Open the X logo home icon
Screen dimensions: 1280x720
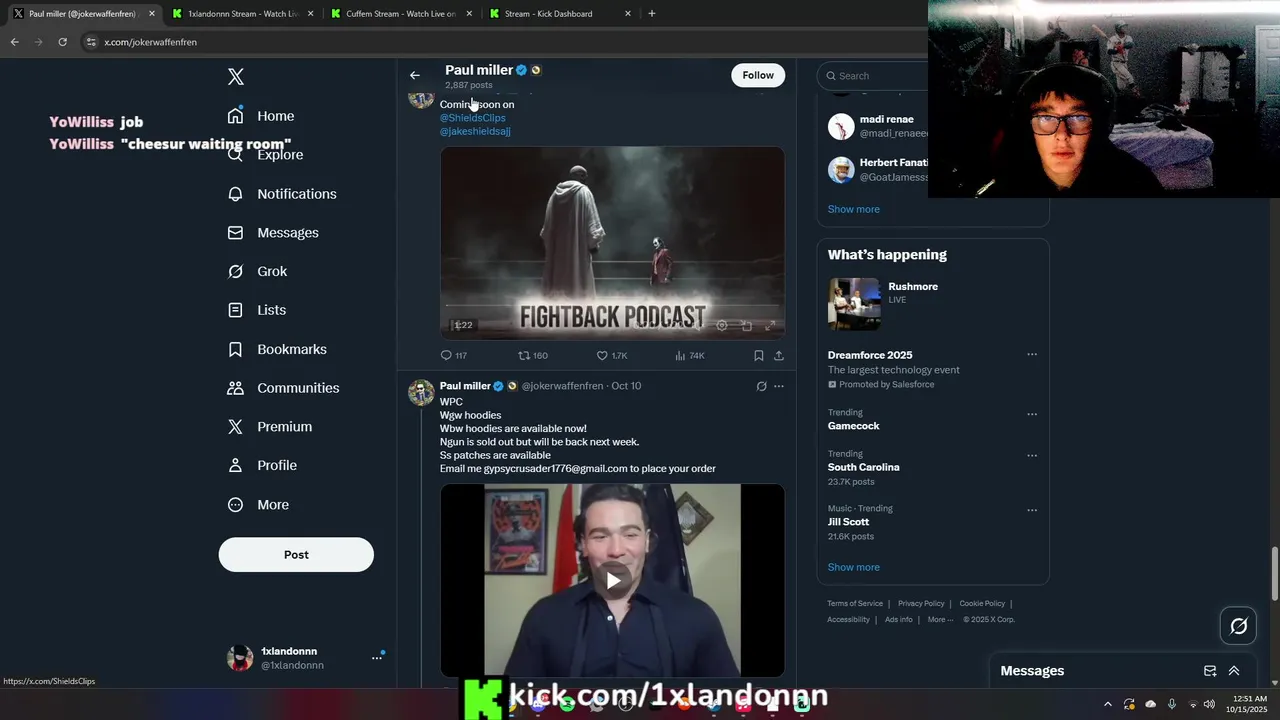236,77
